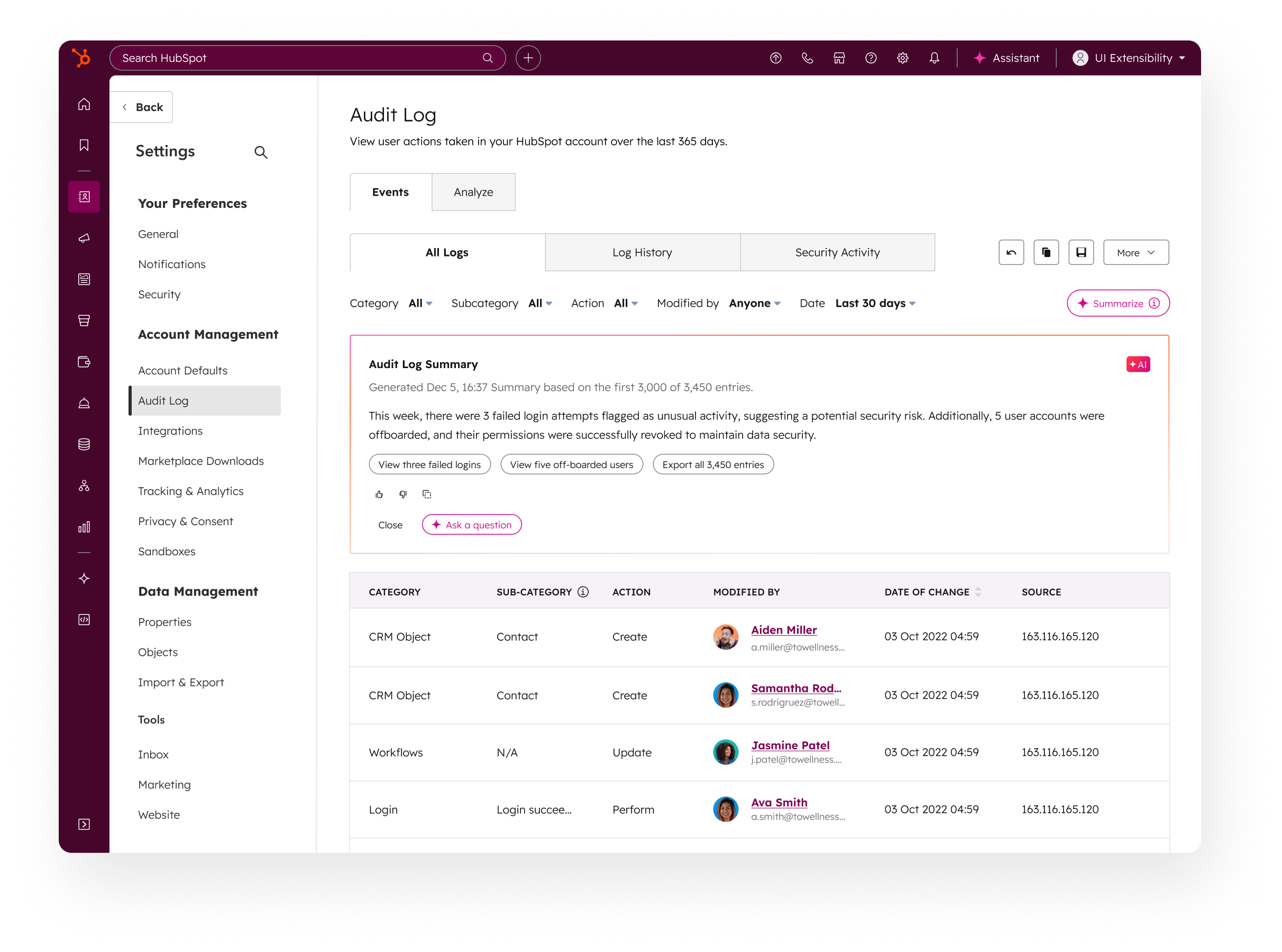Image resolution: width=1282 pixels, height=952 pixels.
Task: Open Aiden Miller user link
Action: coord(784,630)
